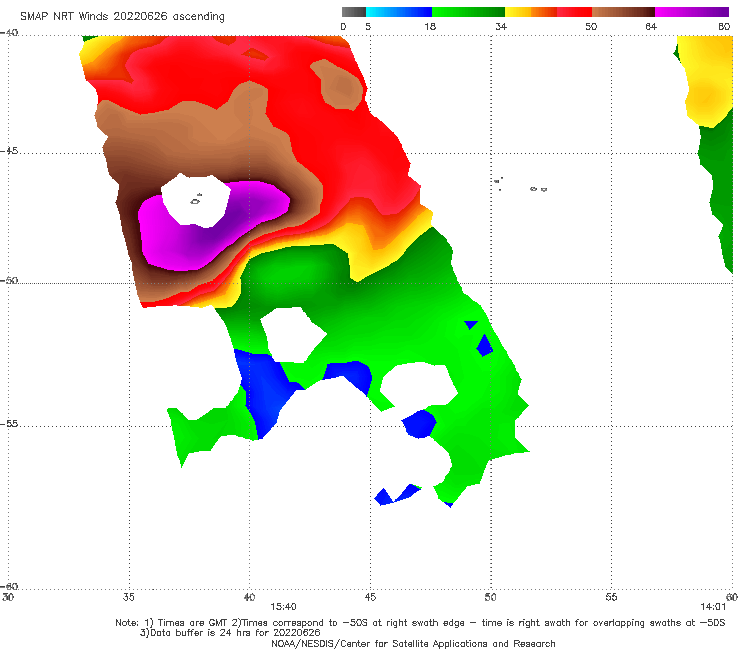Image resolution: width=740 pixels, height=650 pixels.
Task: Select the brown segment of the color bar
Action: (623, 12)
